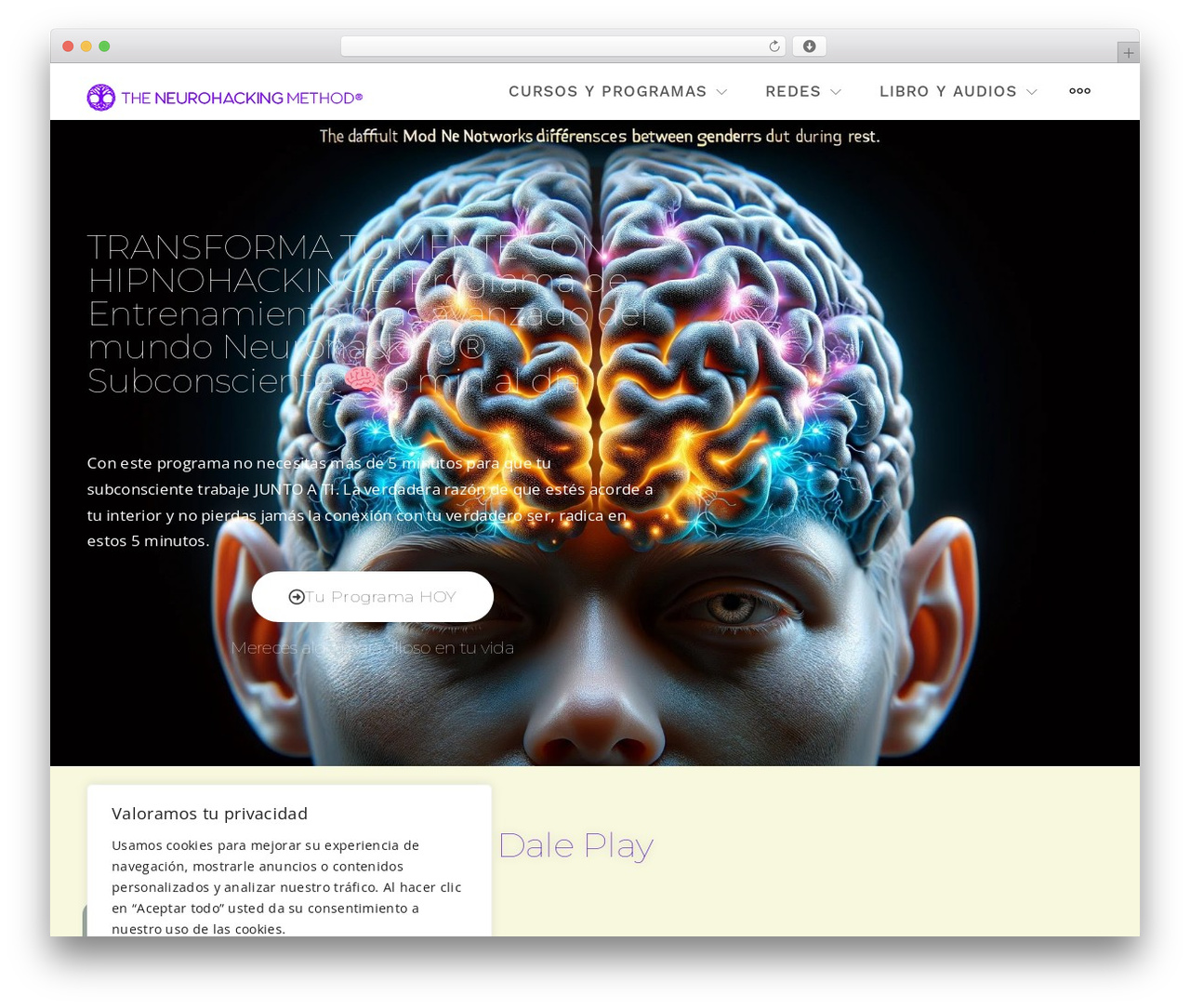1190x1008 pixels.
Task: Click the Neurohacking Method tree logo icon
Action: click(x=100, y=98)
